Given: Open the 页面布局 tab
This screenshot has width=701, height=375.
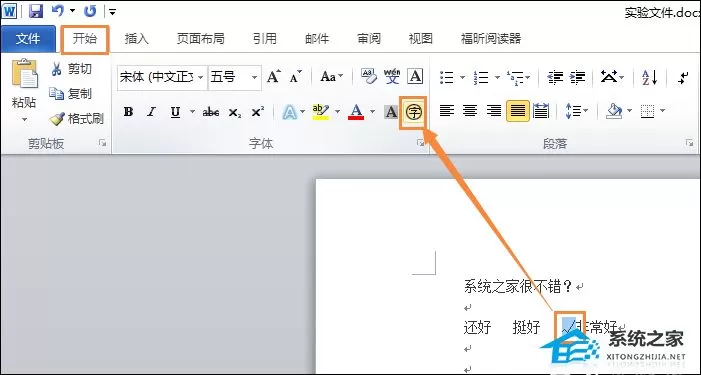Looking at the screenshot, I should coord(200,39).
